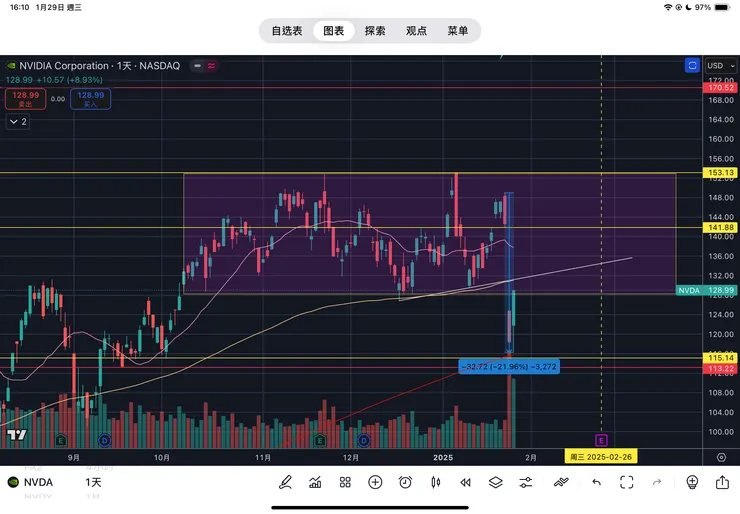Change chart type via candlestick icon
740x514 pixels.
pyautogui.click(x=436, y=482)
